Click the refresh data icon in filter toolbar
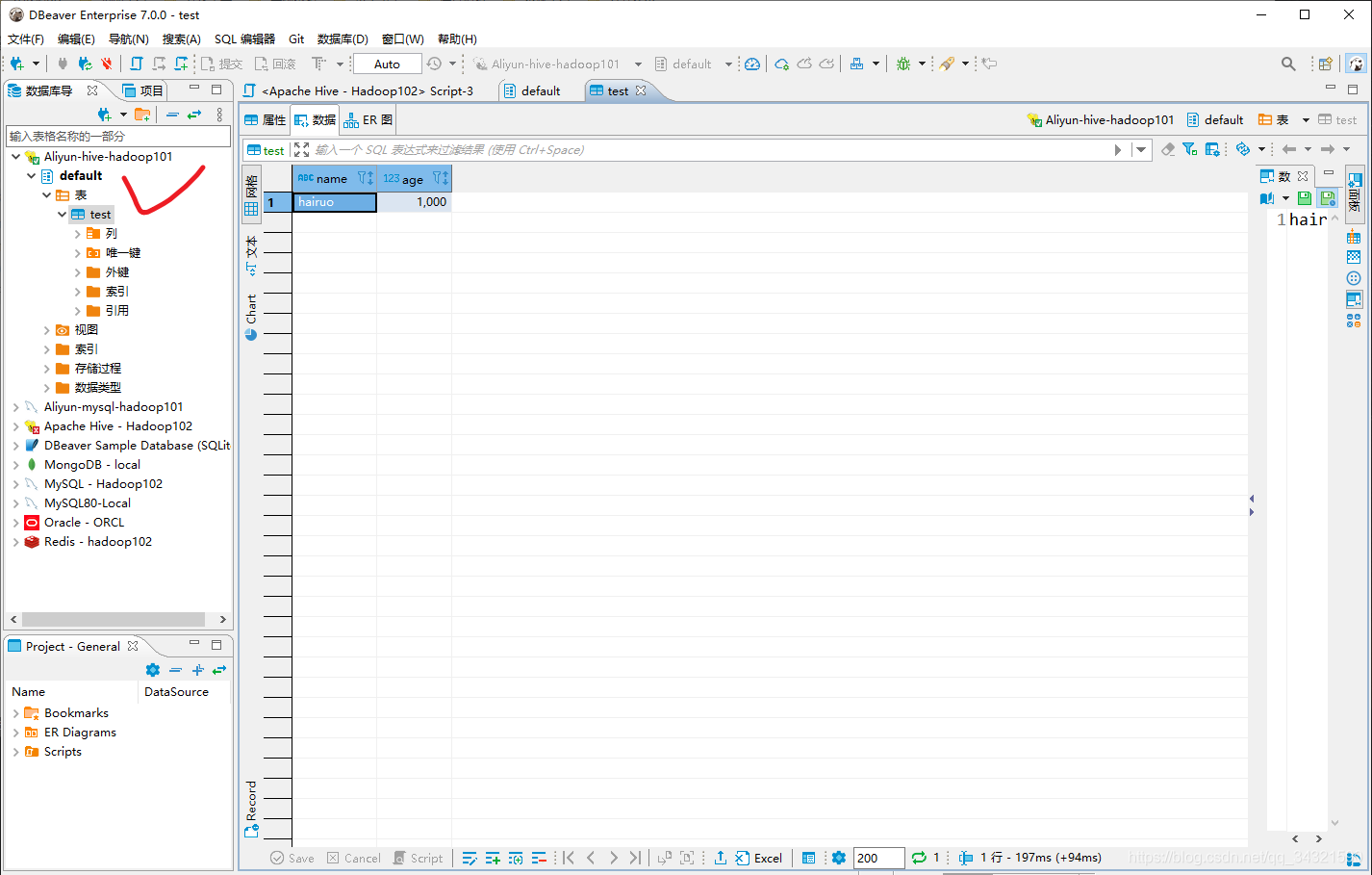This screenshot has height=875, width=1372. click(1243, 149)
